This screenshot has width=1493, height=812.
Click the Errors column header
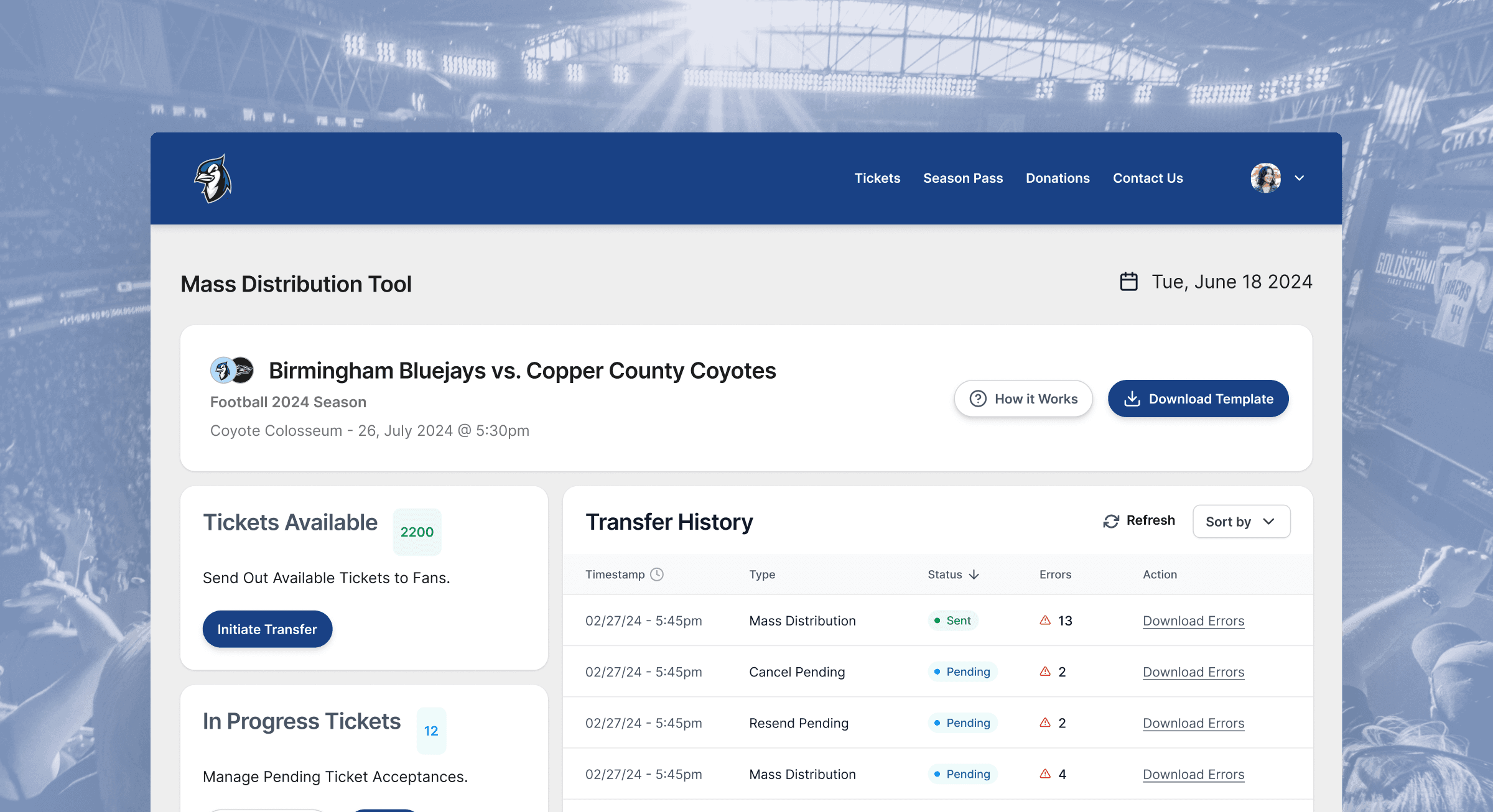tap(1055, 574)
